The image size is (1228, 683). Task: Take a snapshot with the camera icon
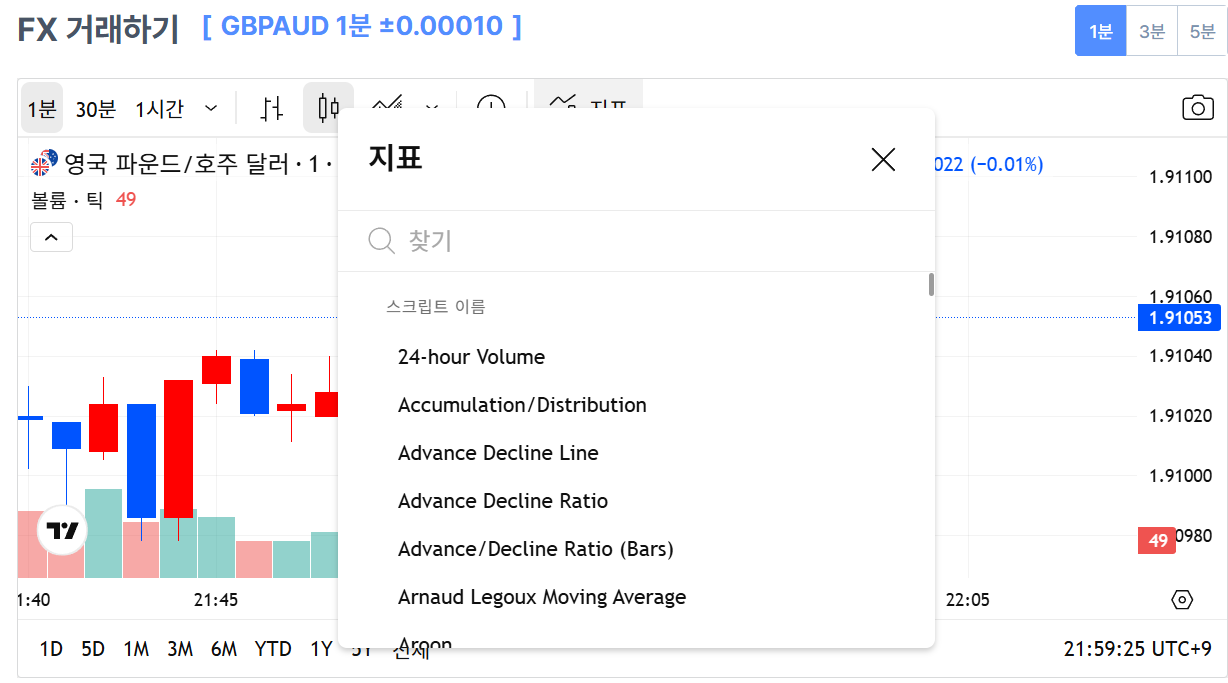1197,108
